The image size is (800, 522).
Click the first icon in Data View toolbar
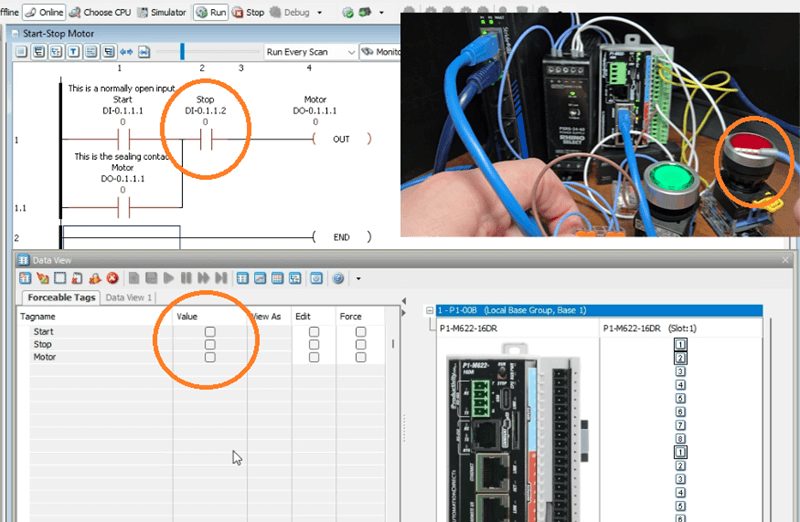tap(27, 278)
